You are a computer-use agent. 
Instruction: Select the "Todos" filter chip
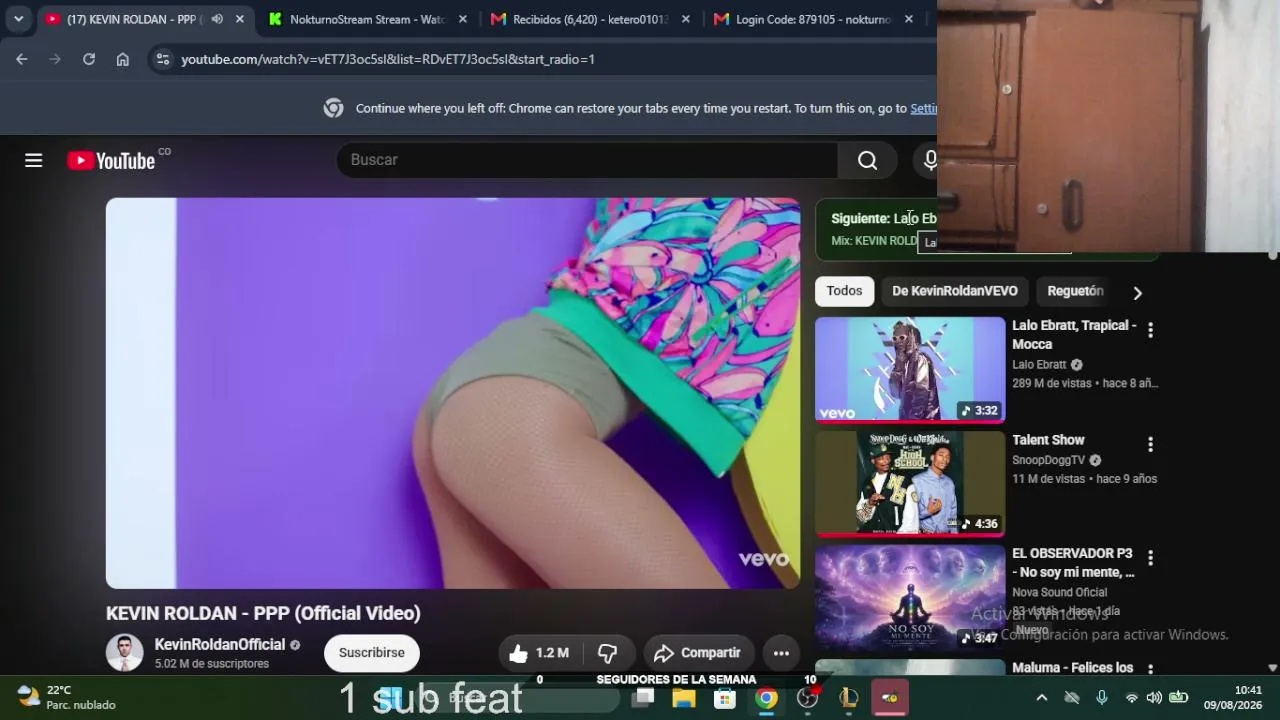[x=844, y=291]
